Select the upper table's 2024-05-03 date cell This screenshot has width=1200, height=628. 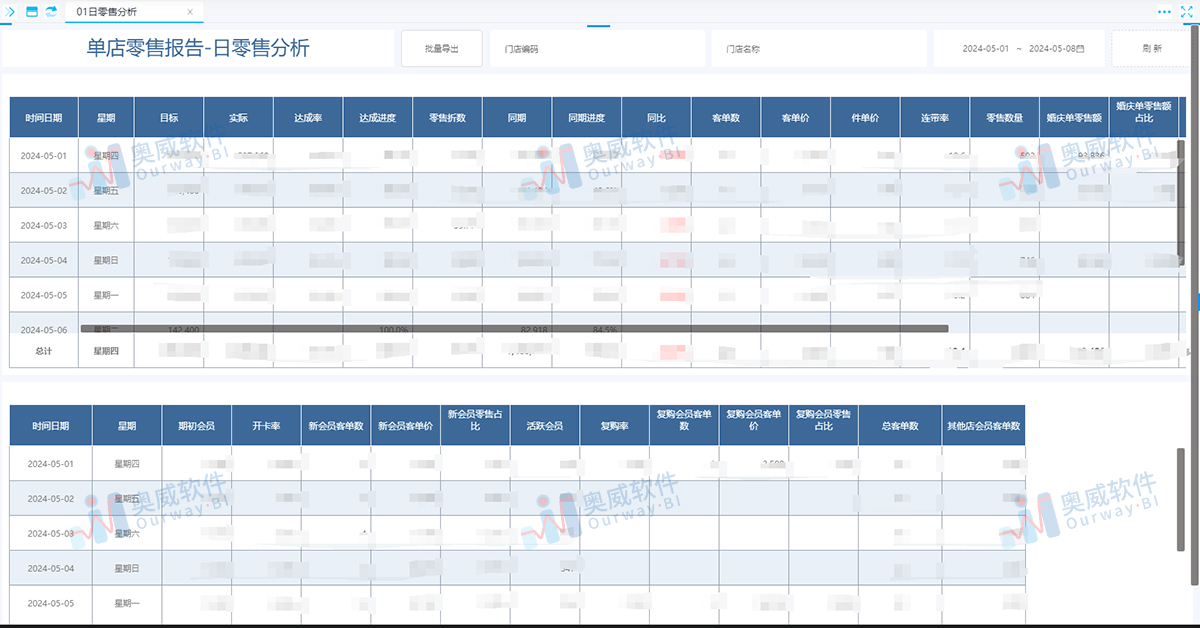[x=44, y=225]
